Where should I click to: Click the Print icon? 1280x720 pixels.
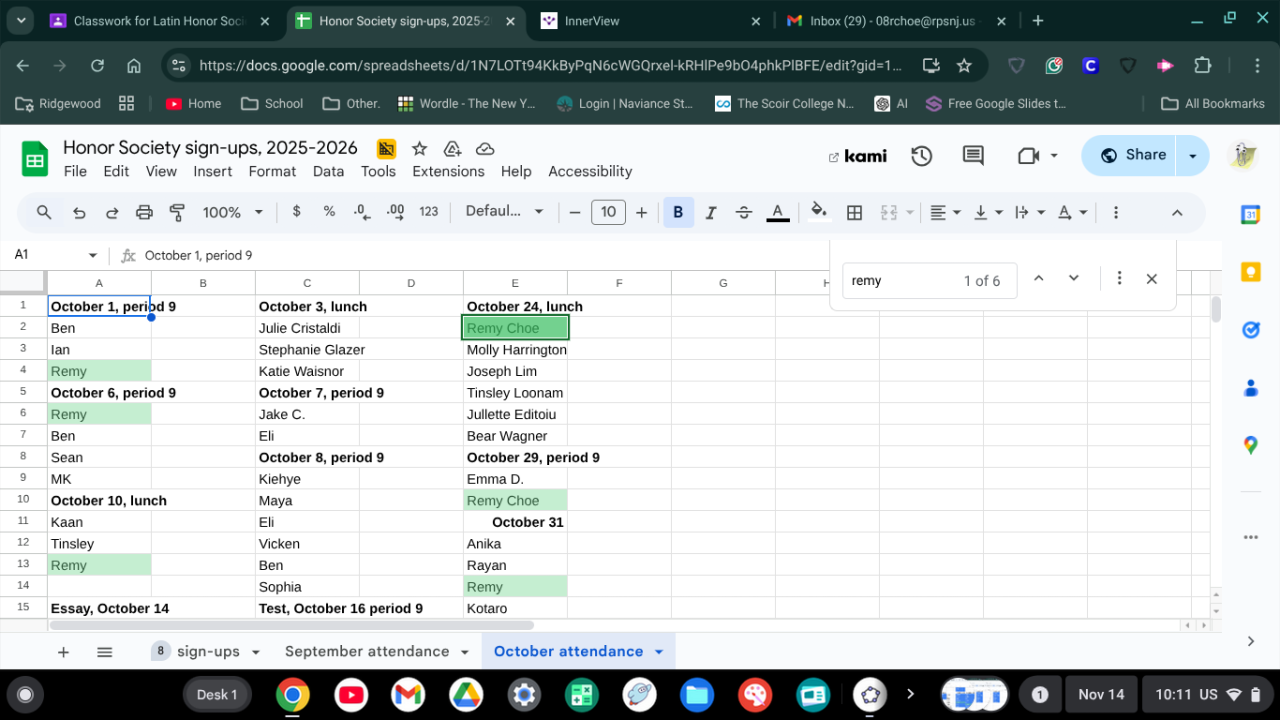144,212
